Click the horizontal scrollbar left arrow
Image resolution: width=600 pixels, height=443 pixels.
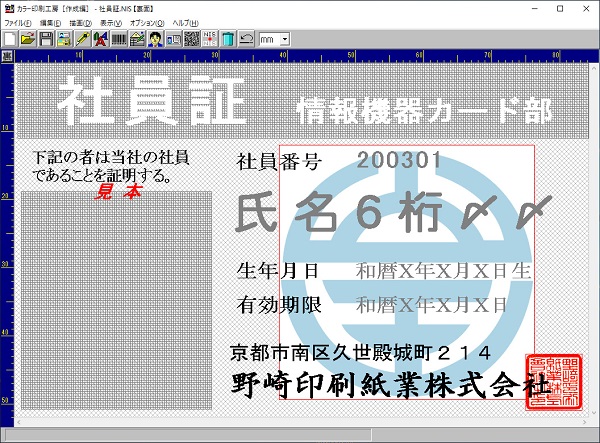18,422
